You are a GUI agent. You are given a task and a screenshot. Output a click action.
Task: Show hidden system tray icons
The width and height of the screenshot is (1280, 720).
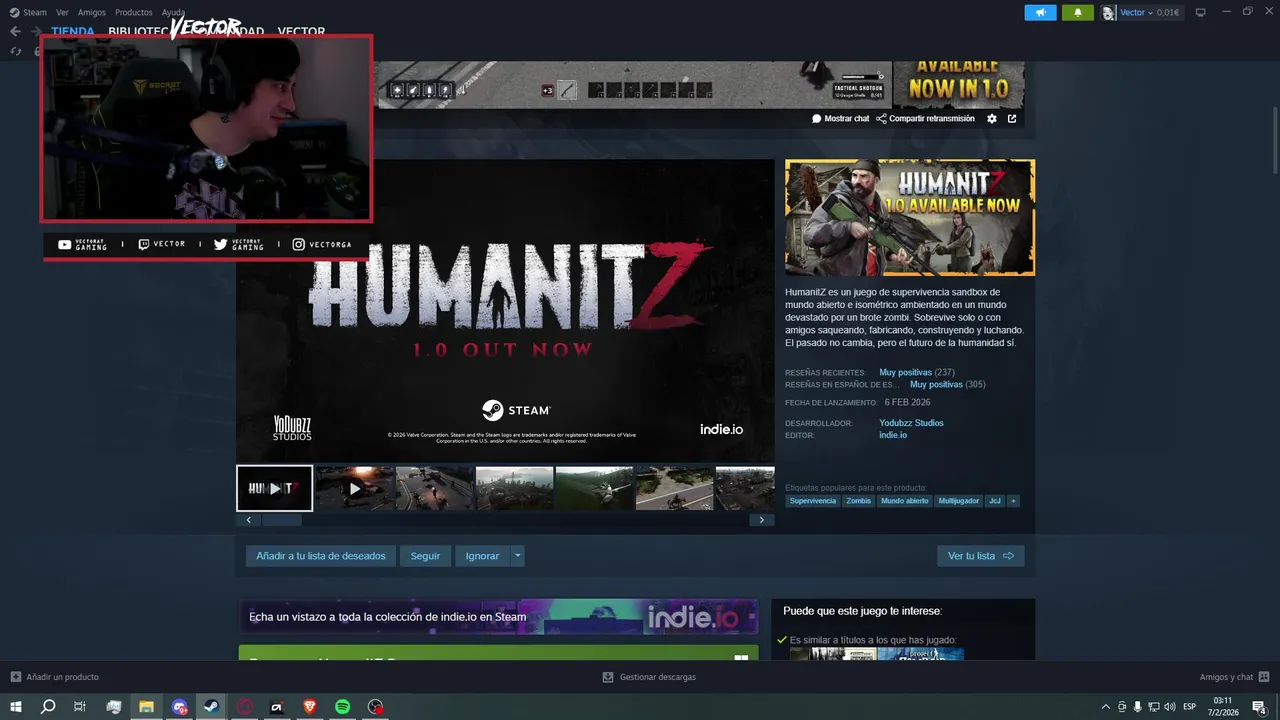pyautogui.click(x=1105, y=707)
